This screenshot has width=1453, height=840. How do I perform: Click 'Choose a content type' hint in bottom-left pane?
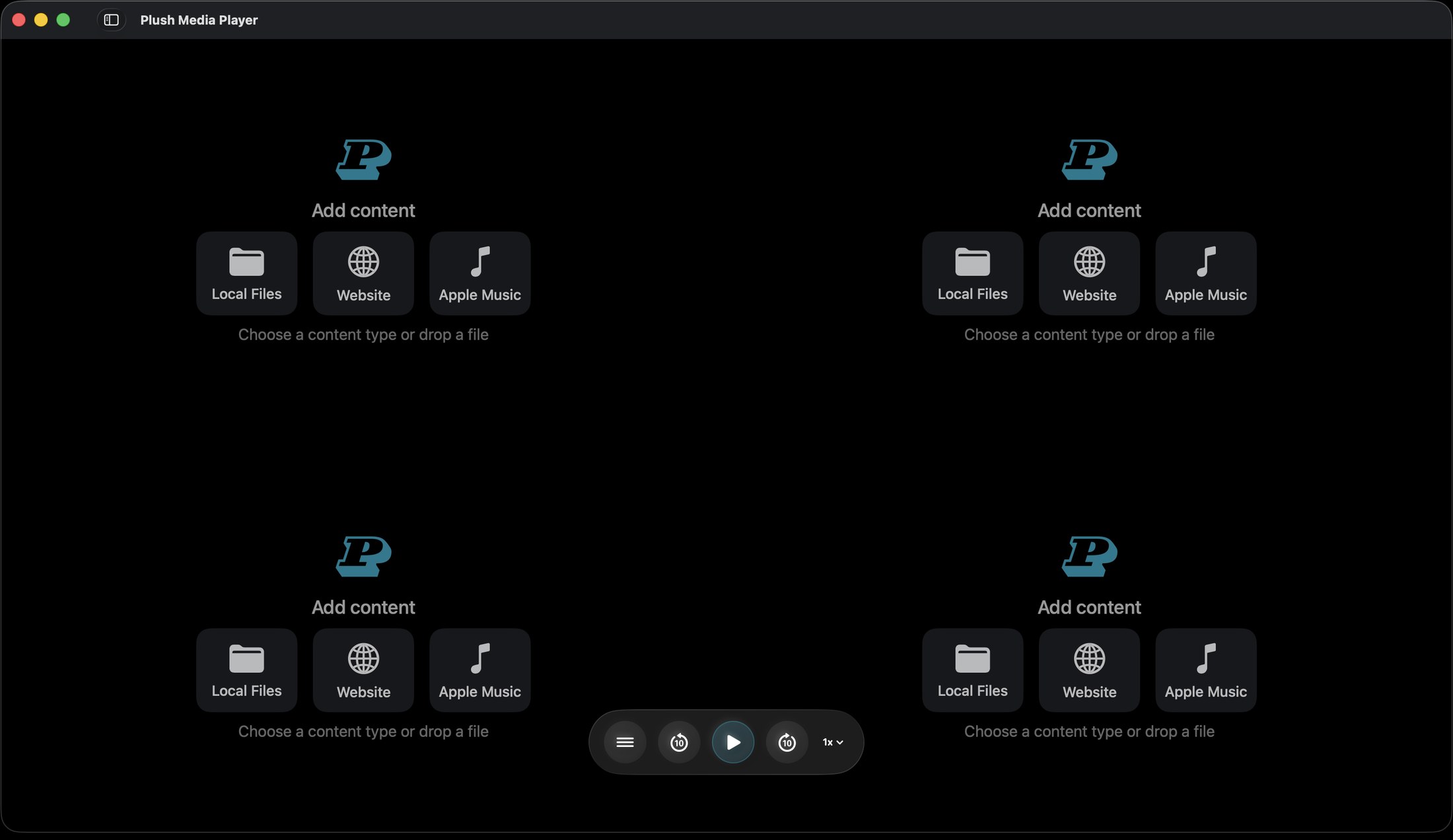[x=363, y=732]
